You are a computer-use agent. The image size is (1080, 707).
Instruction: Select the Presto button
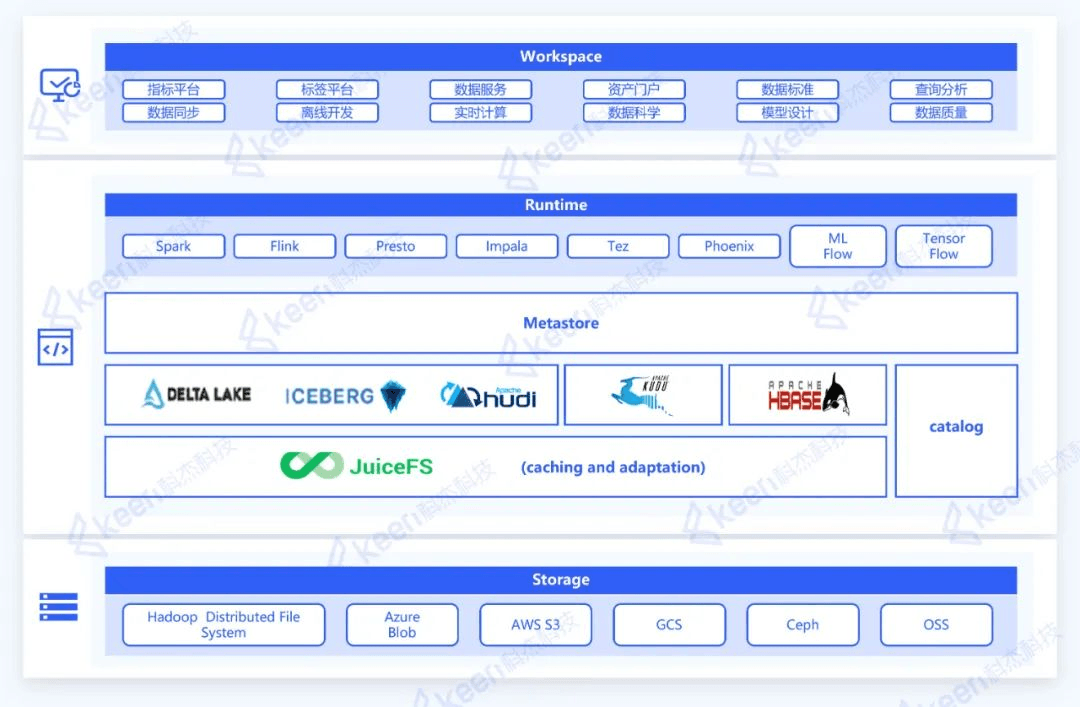(x=395, y=246)
